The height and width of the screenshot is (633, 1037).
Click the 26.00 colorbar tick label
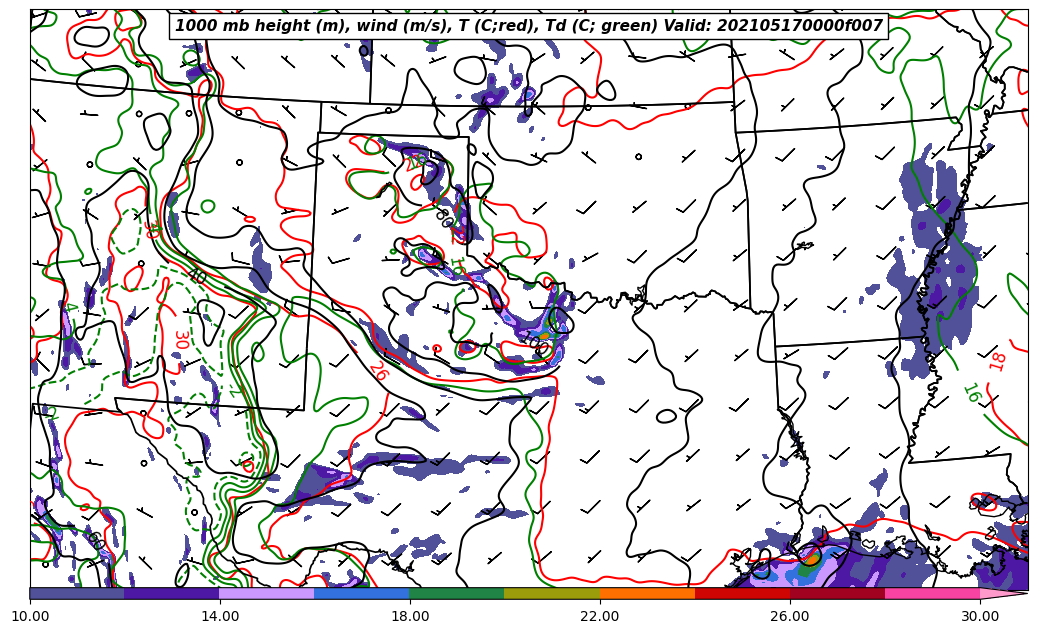coord(790,616)
